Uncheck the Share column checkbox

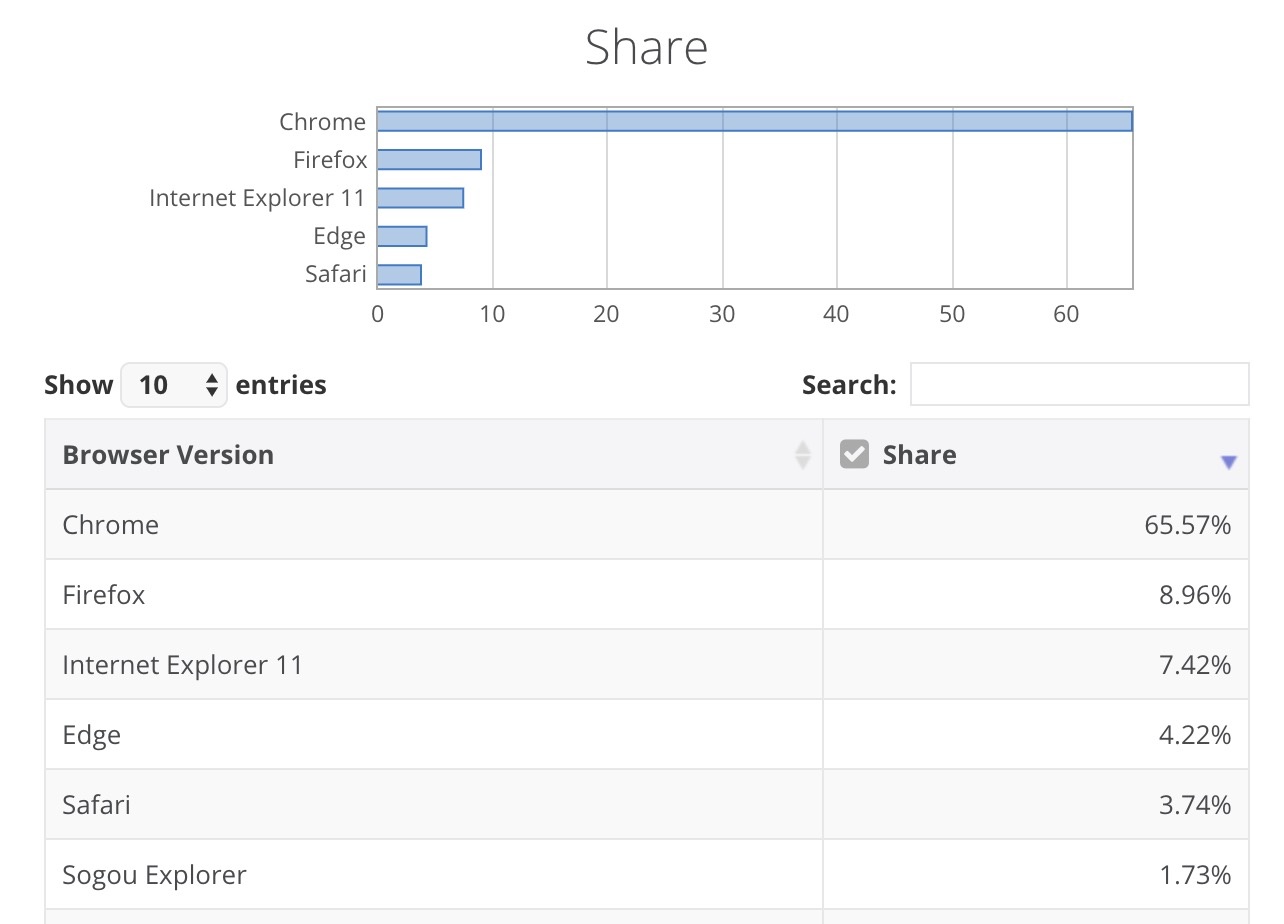pos(854,455)
